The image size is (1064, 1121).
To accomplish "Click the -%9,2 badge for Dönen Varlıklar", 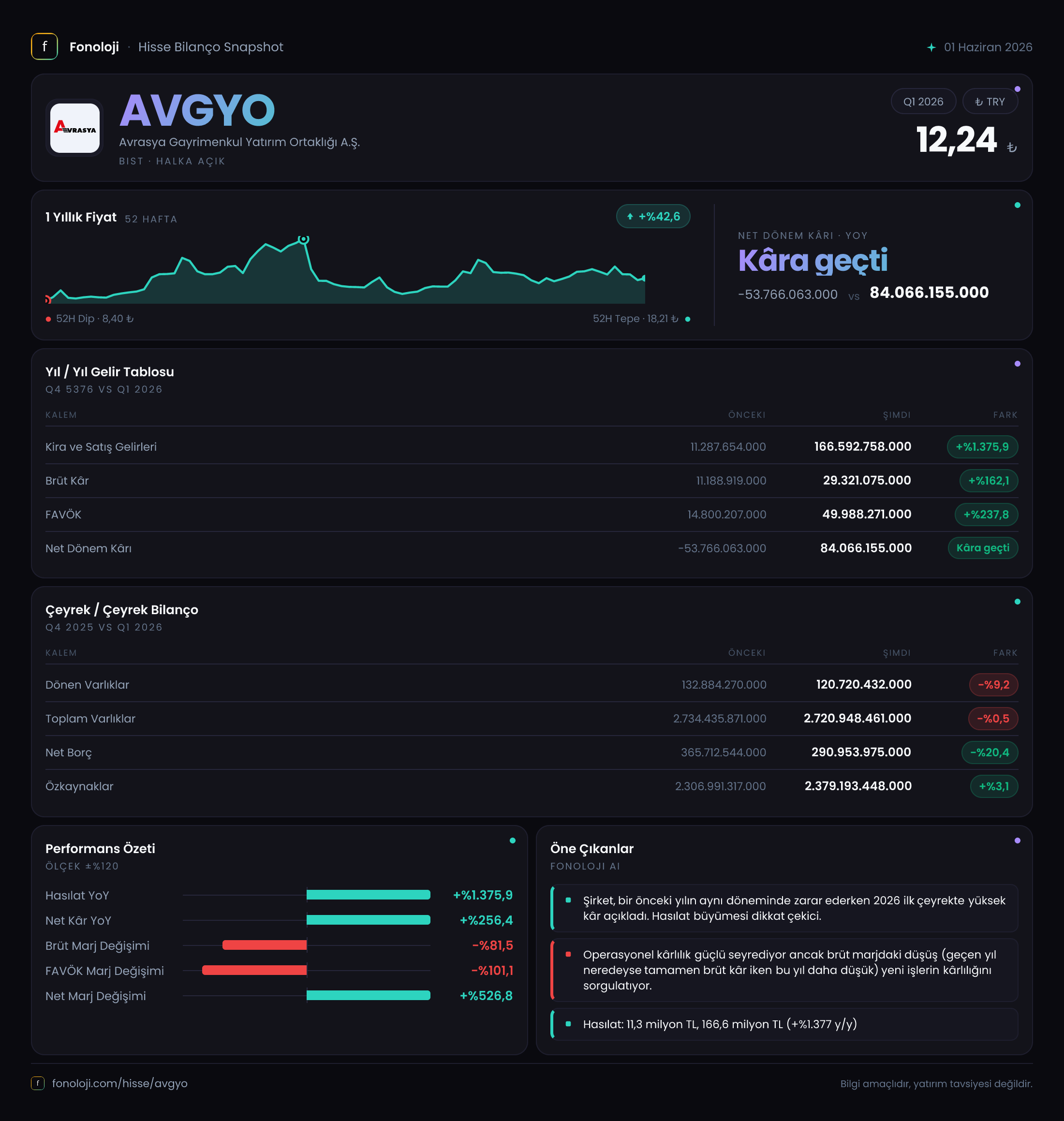I will tap(994, 684).
